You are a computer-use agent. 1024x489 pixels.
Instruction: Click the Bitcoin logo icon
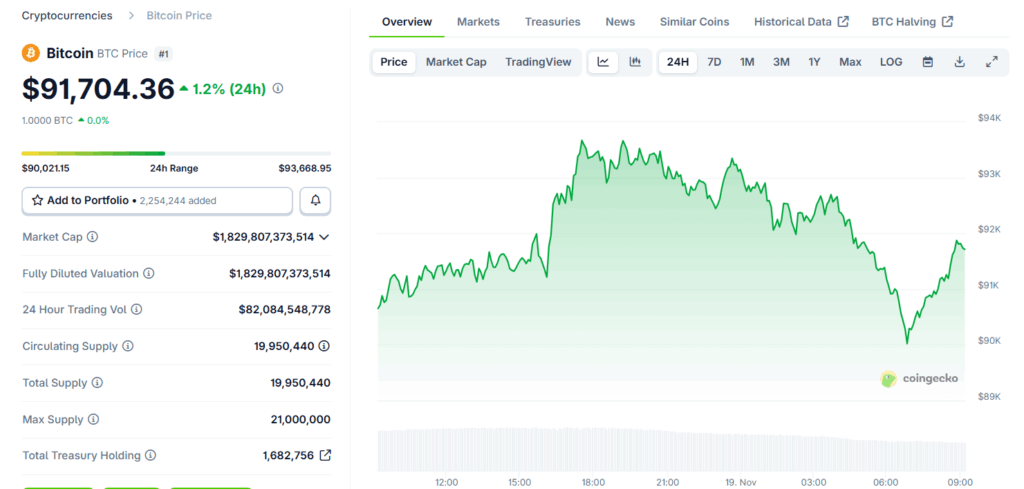pos(31,53)
